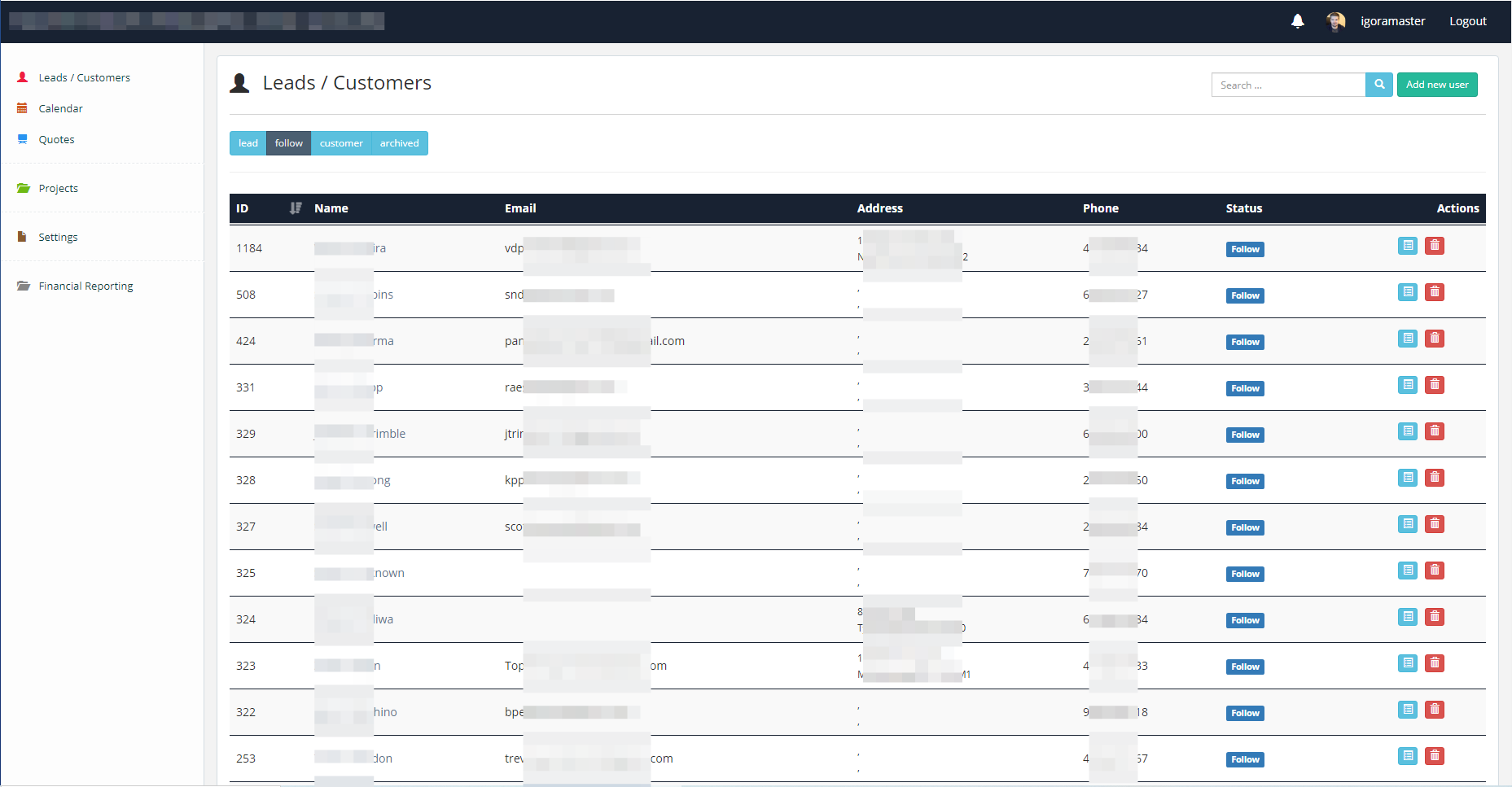Select the 'lead' filter tab
Viewport: 1512px width, 787px height.
click(x=248, y=143)
